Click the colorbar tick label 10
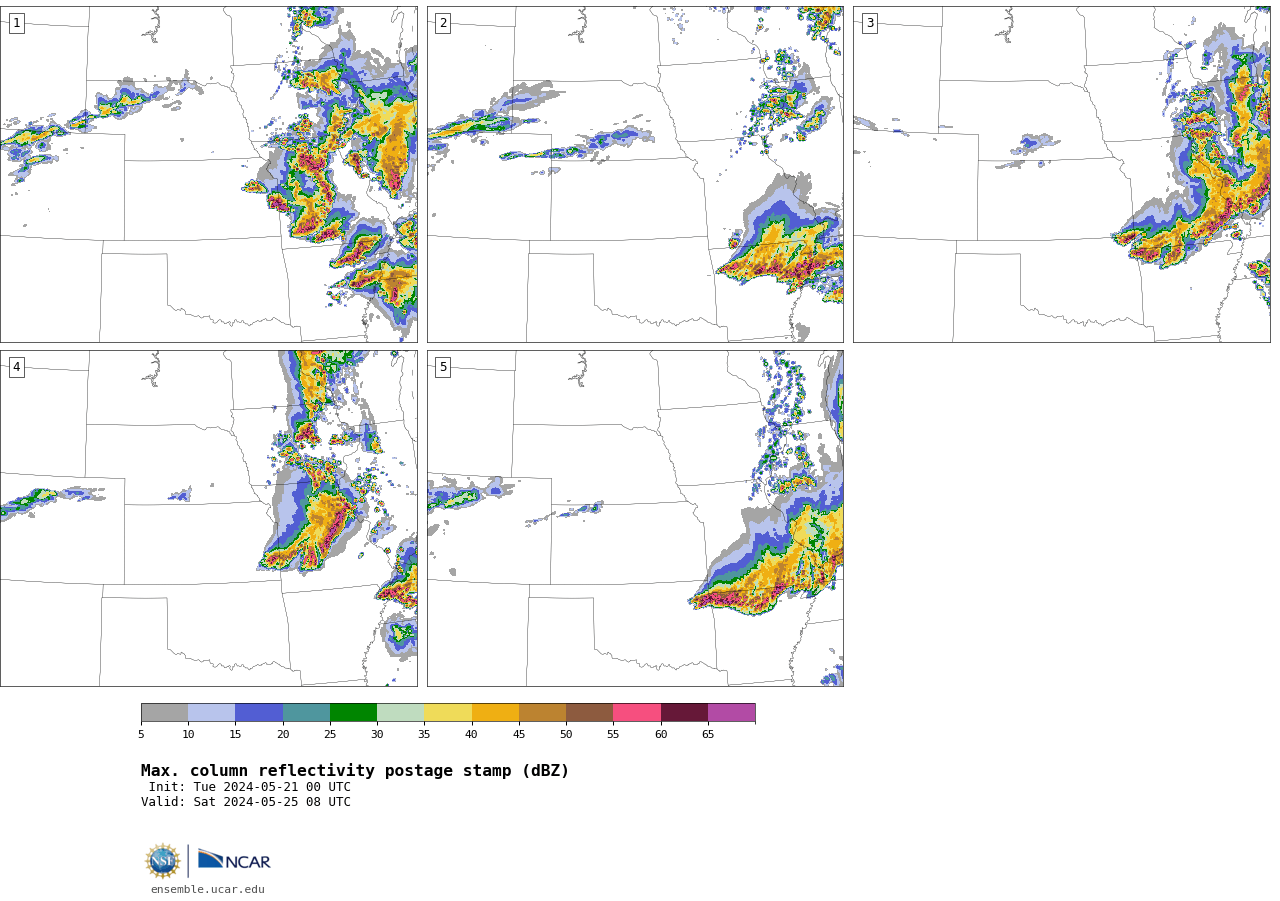This screenshot has width=1280, height=901. click(x=188, y=735)
